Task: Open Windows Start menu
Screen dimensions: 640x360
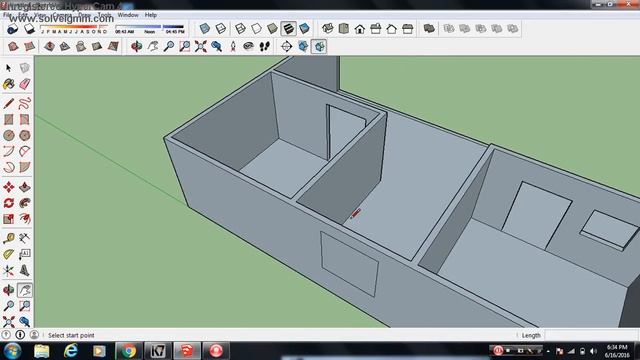Action: [x=12, y=351]
